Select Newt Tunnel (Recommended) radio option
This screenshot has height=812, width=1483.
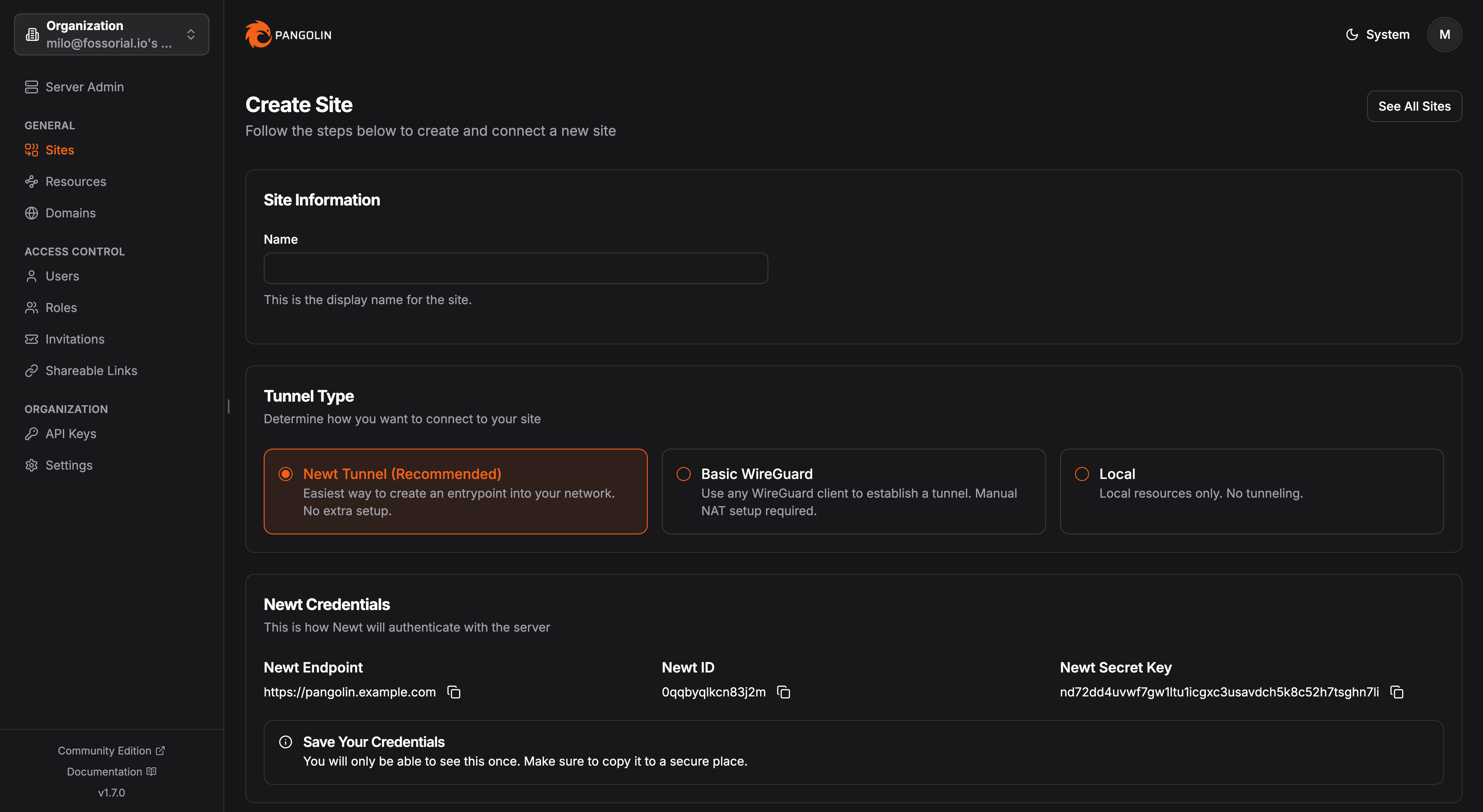pos(286,474)
